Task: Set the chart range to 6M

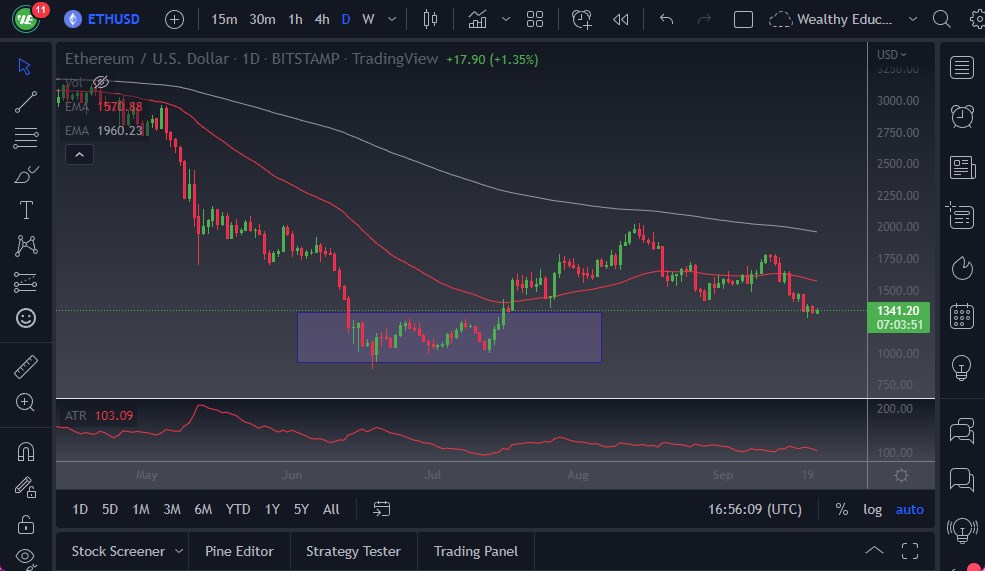Action: (203, 509)
